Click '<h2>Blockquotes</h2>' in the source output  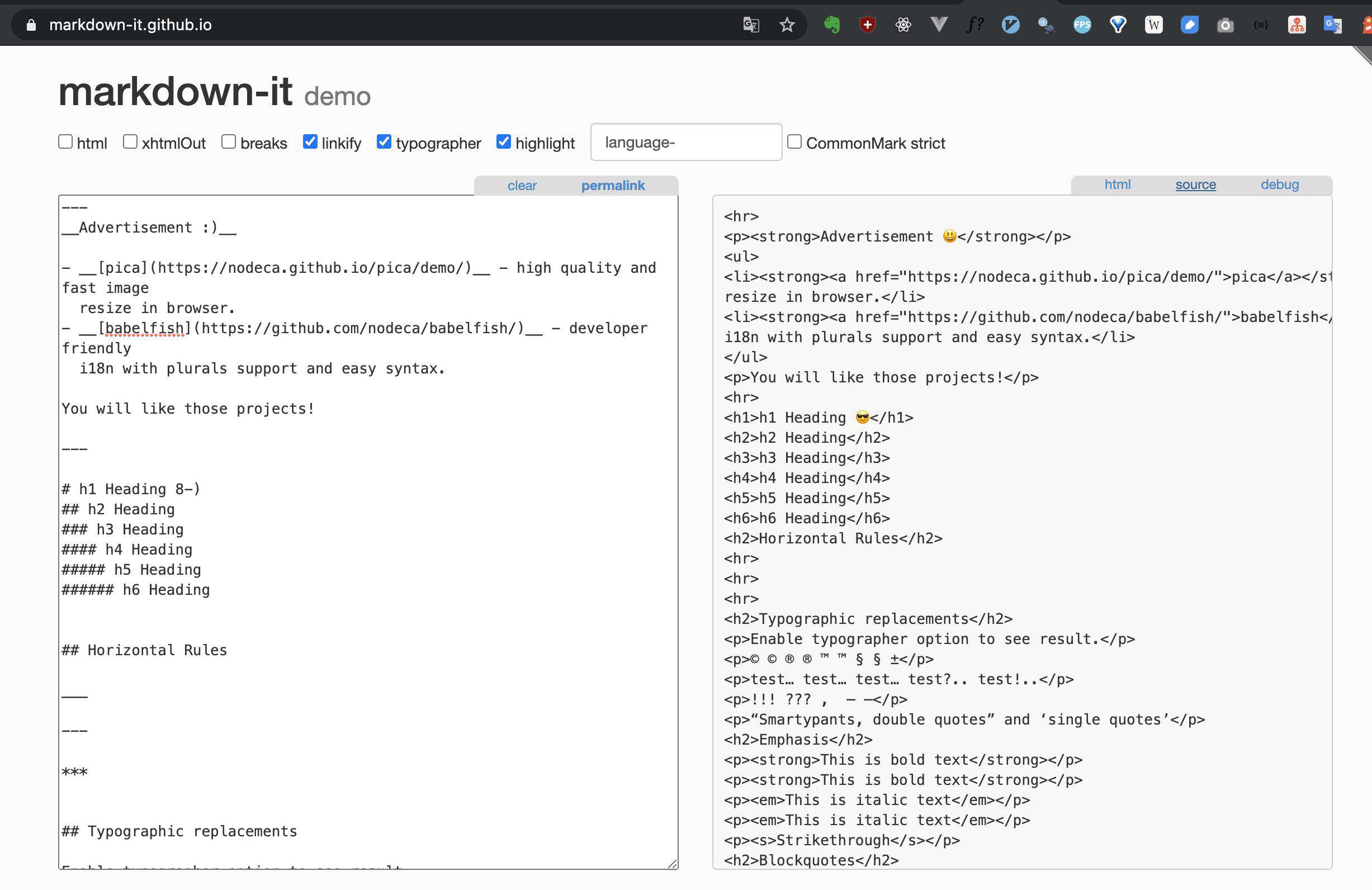coord(812,860)
